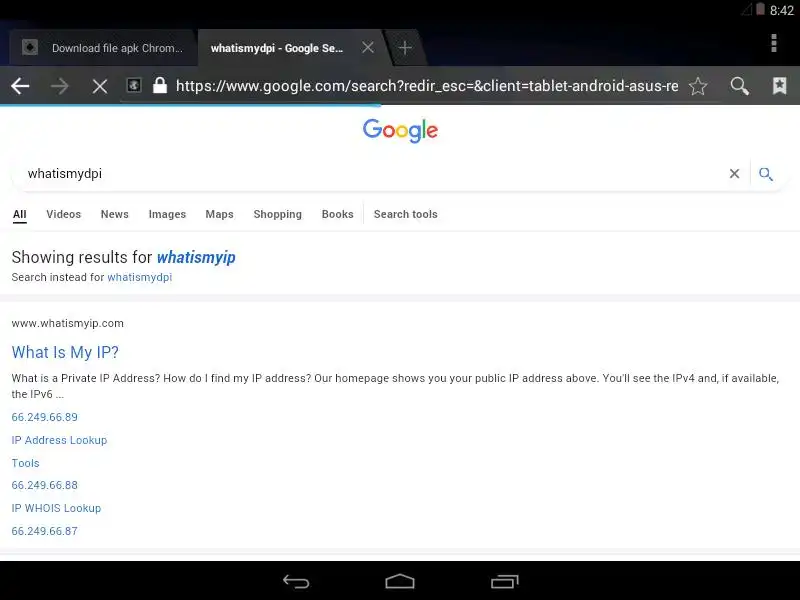This screenshot has height=600, width=800.
Task: Click the corrected whatismyip suggestion link
Action: tap(196, 258)
